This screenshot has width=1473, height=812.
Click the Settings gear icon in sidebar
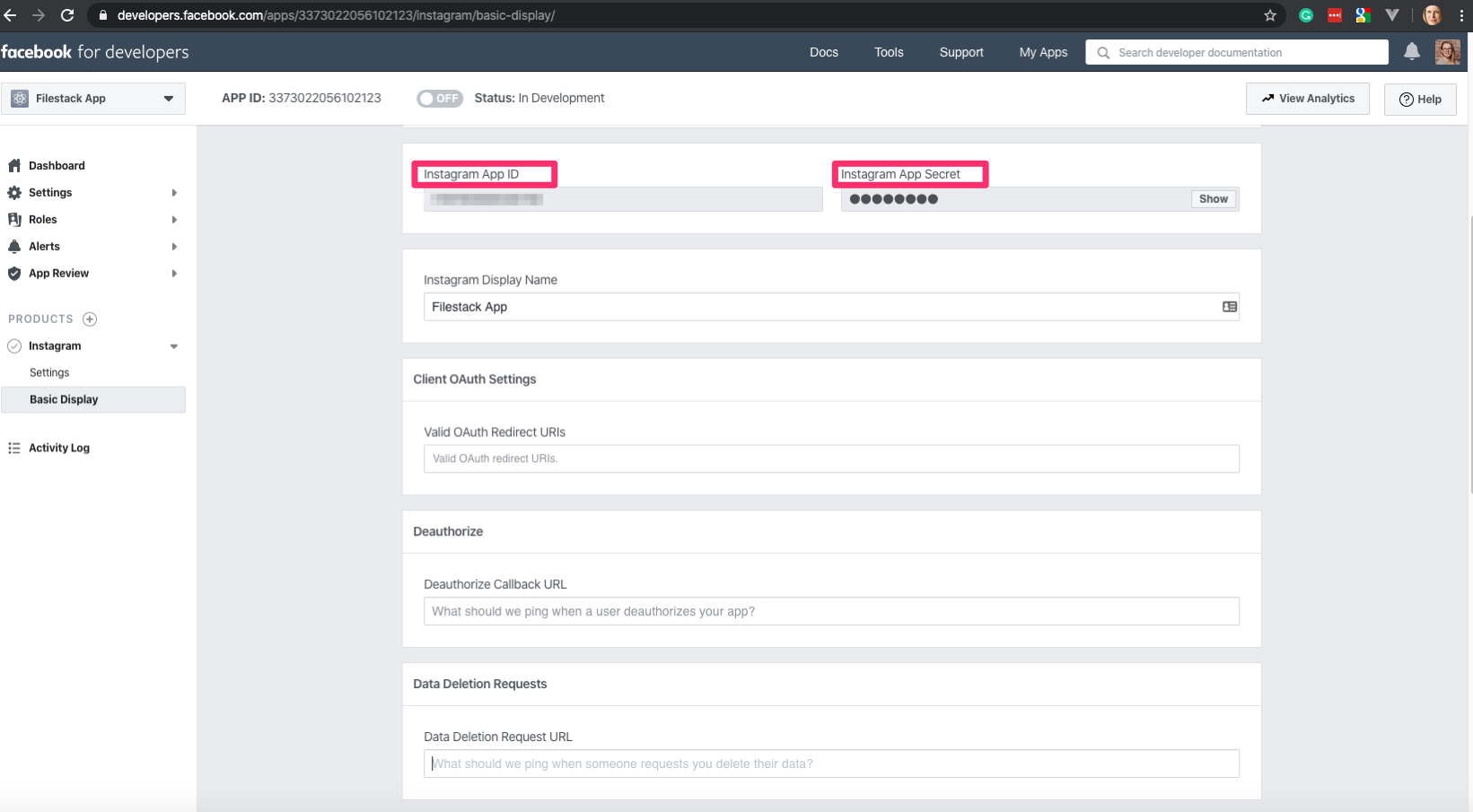coord(14,192)
